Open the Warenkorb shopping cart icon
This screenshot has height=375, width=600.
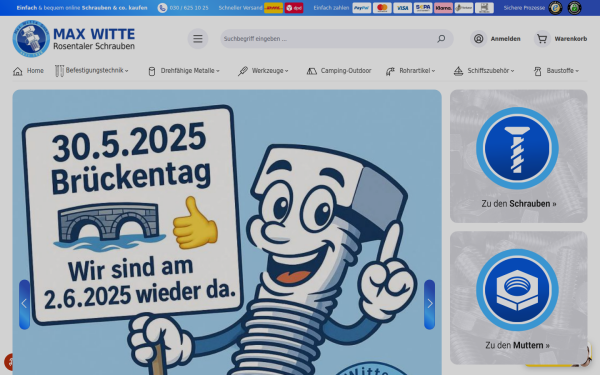coord(542,39)
